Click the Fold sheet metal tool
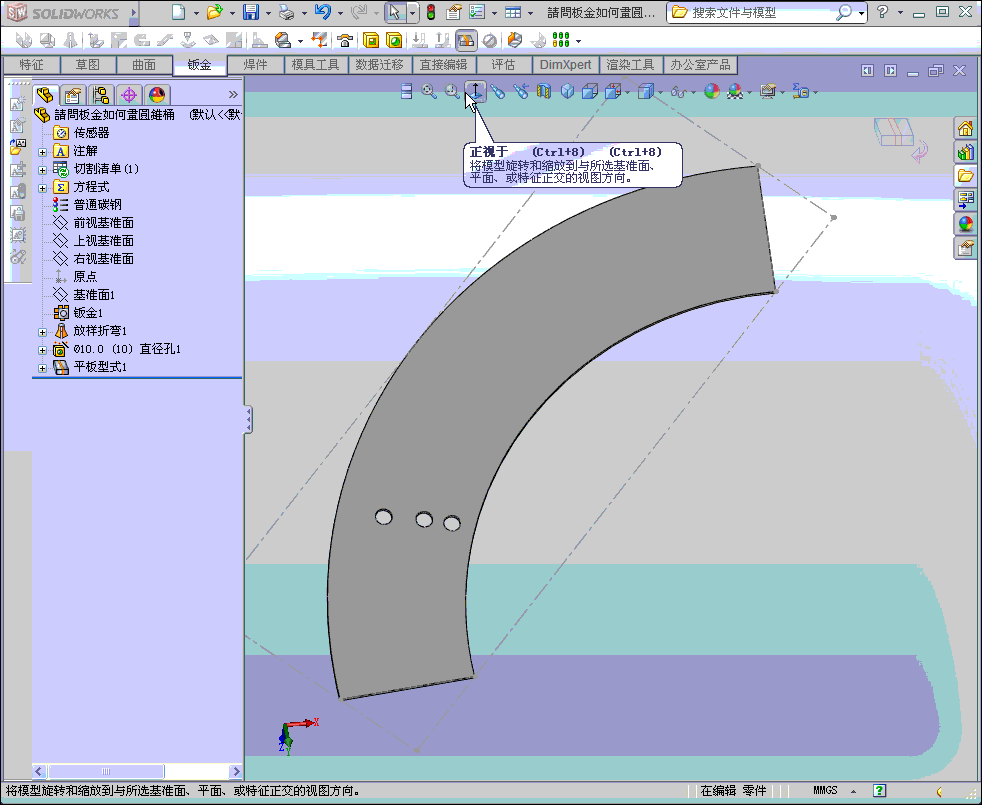 (x=443, y=41)
